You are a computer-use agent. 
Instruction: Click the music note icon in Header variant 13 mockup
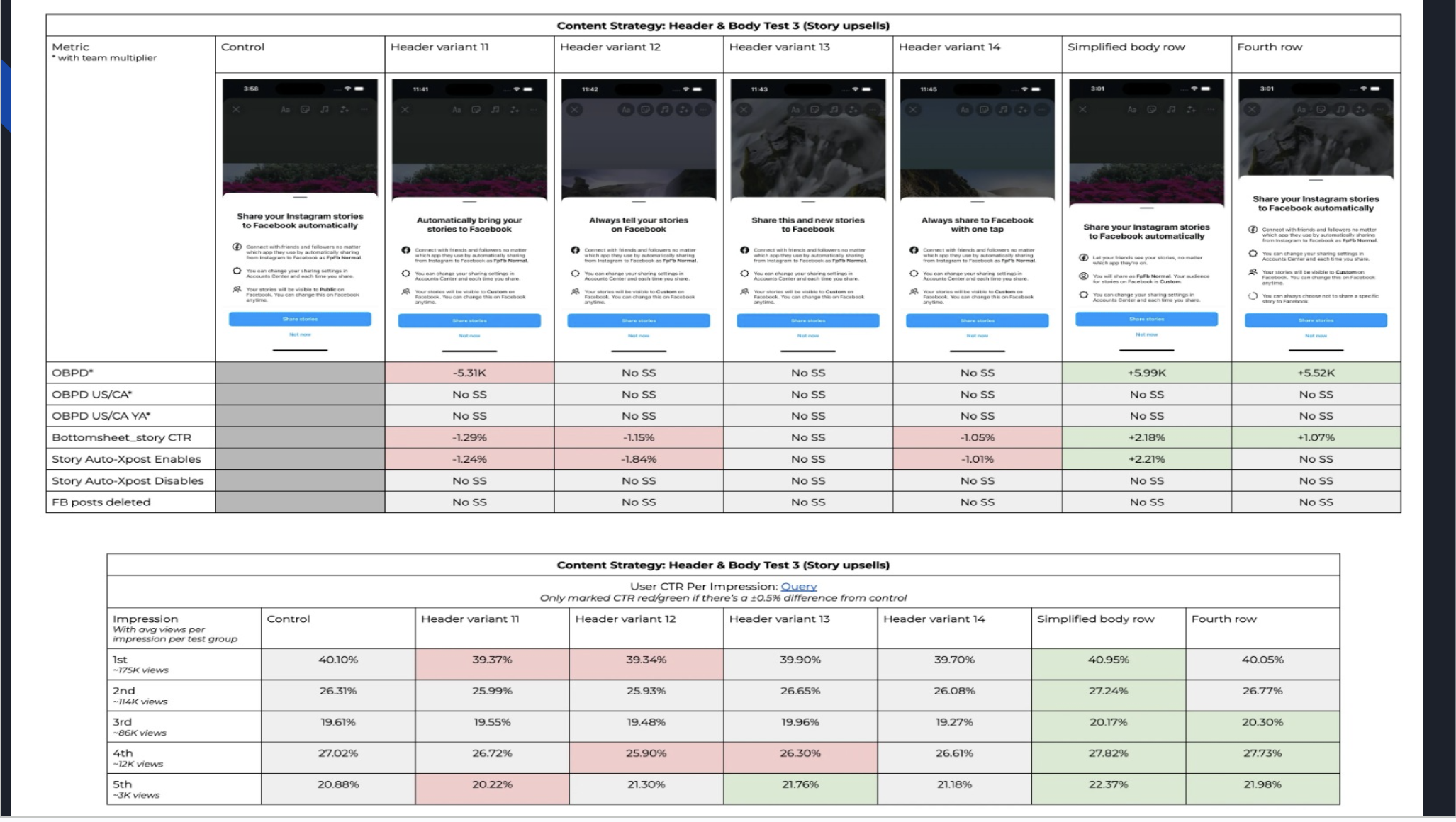834,110
